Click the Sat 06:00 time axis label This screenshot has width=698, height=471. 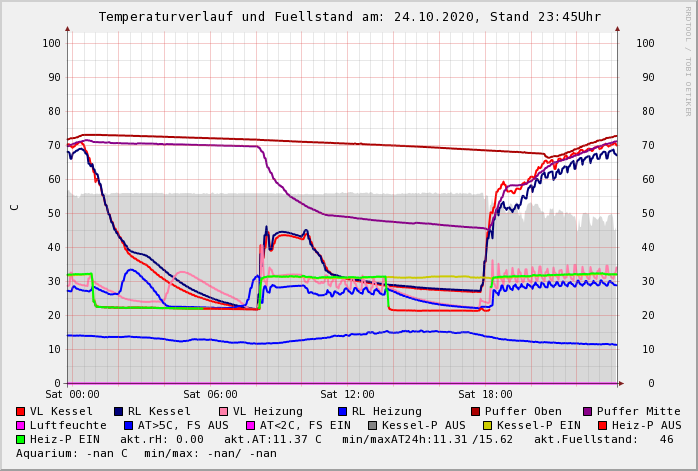click(x=210, y=395)
